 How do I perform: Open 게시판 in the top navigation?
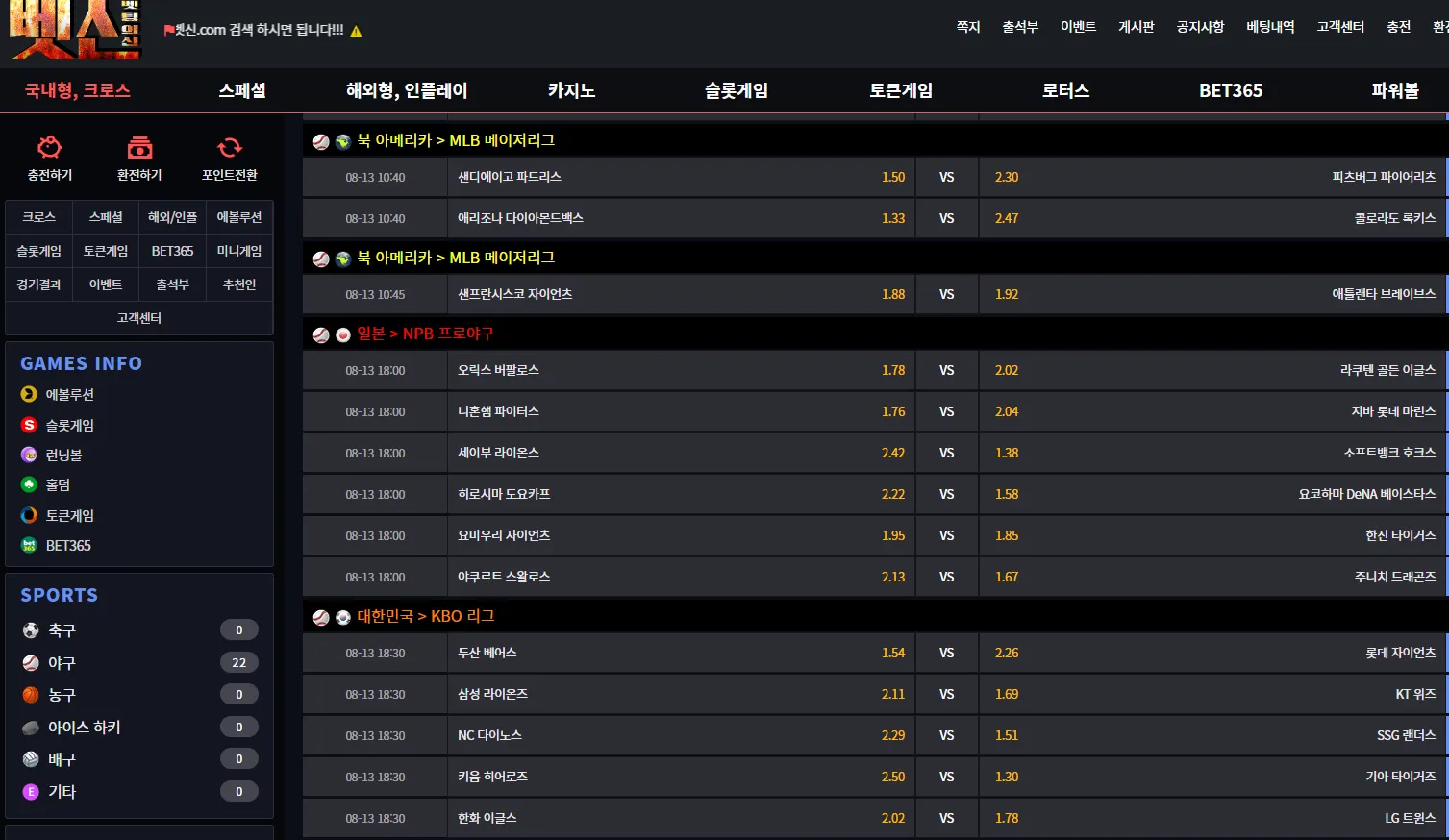1137,27
